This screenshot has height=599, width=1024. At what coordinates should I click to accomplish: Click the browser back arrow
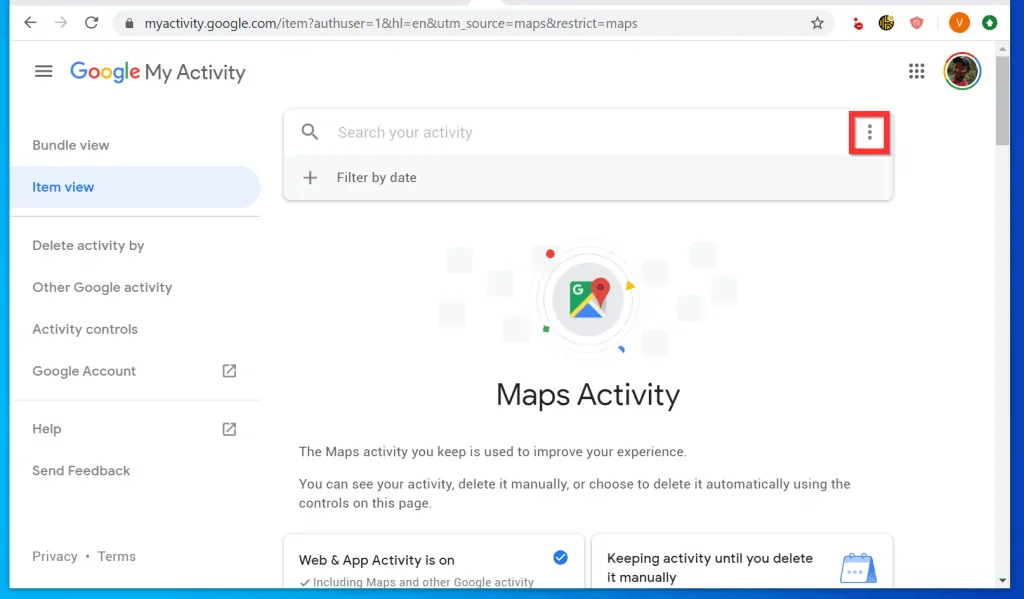coord(30,23)
